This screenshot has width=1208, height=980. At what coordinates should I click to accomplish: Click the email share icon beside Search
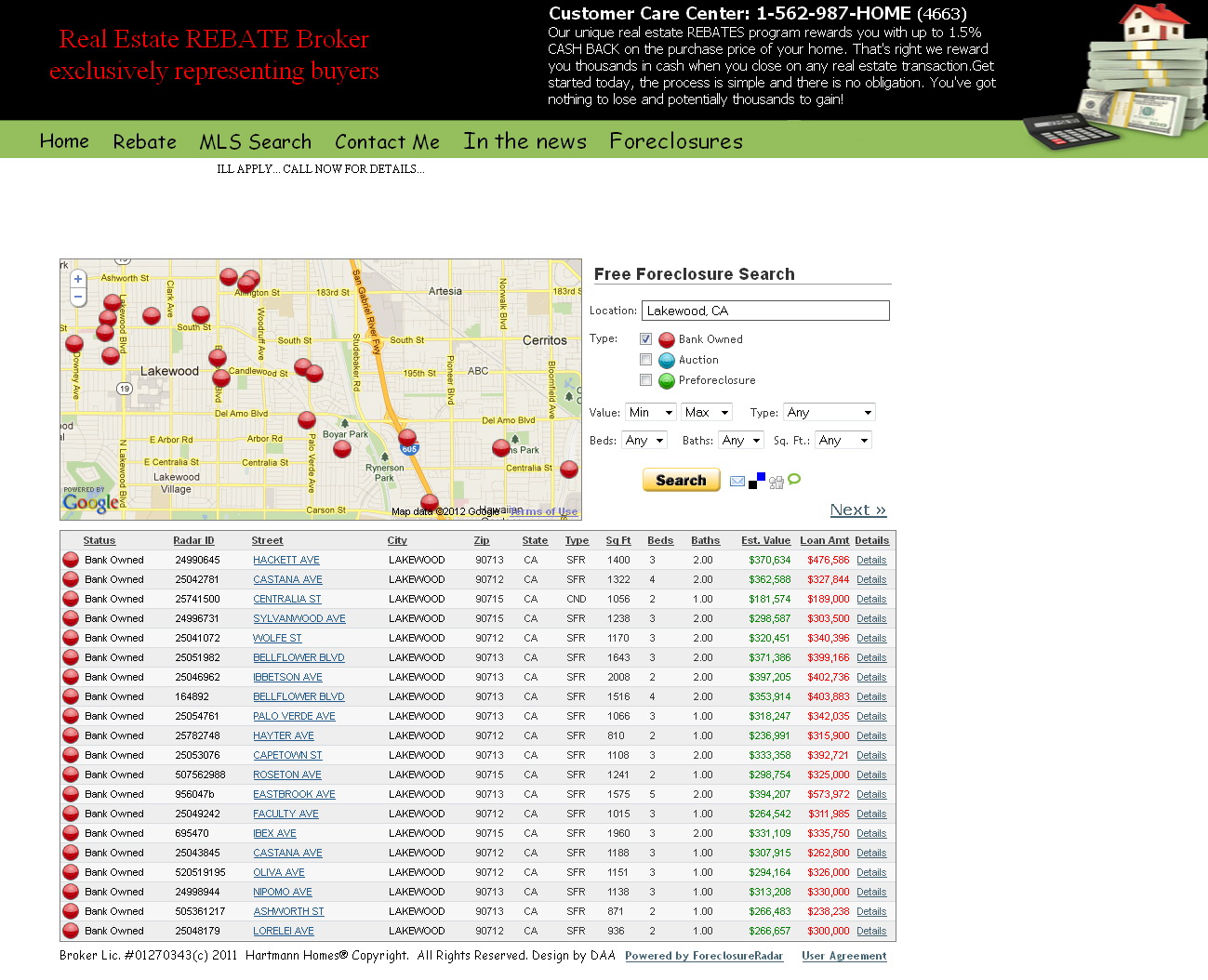tap(737, 481)
